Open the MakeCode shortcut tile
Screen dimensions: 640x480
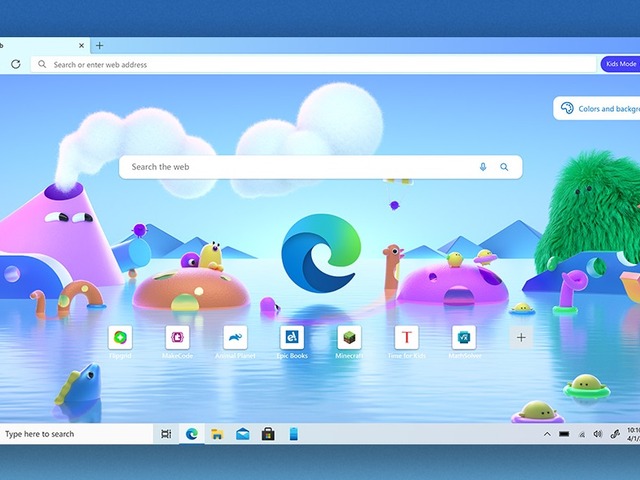[x=177, y=337]
